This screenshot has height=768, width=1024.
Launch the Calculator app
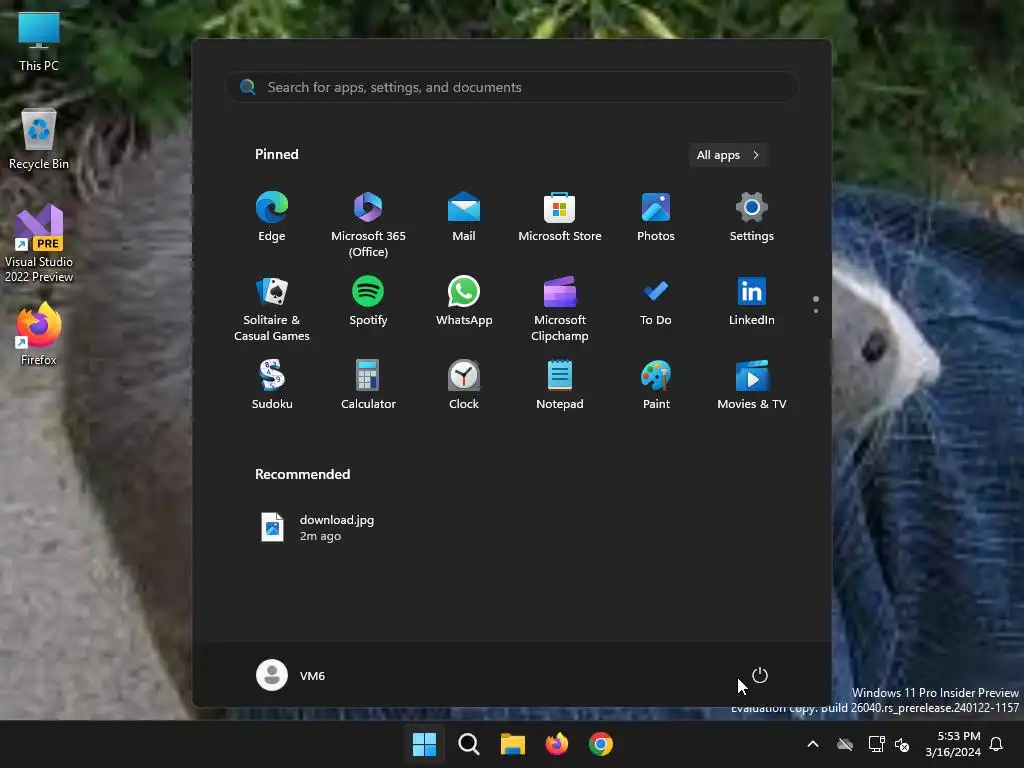pos(368,385)
